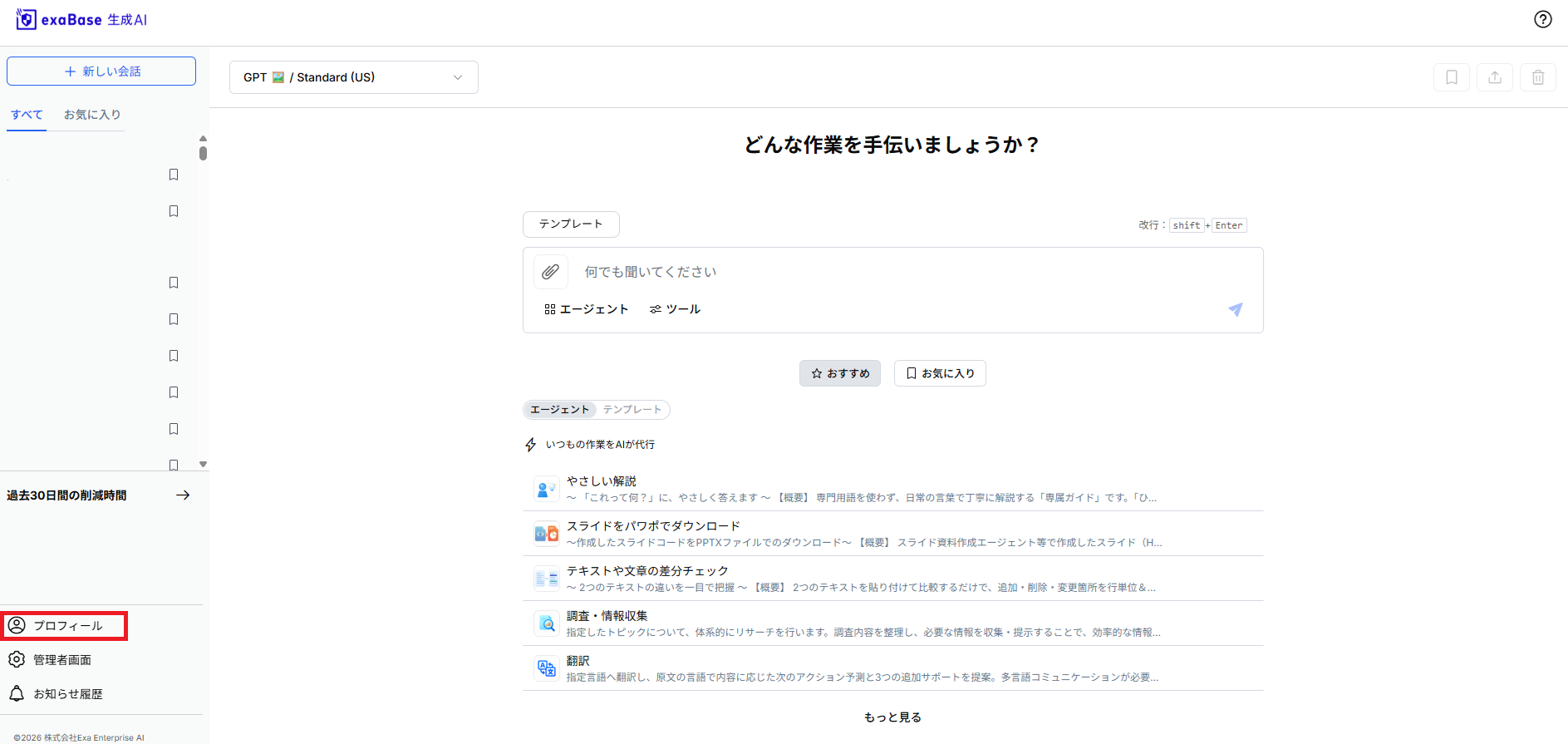Select the おすすめ filter button
1568x744 pixels.
tap(840, 373)
